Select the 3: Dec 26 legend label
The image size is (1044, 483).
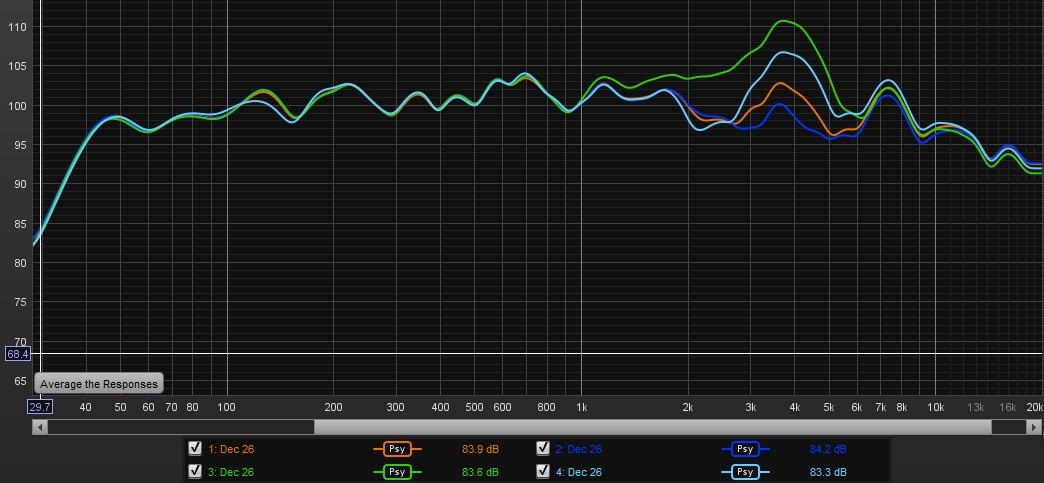231,472
